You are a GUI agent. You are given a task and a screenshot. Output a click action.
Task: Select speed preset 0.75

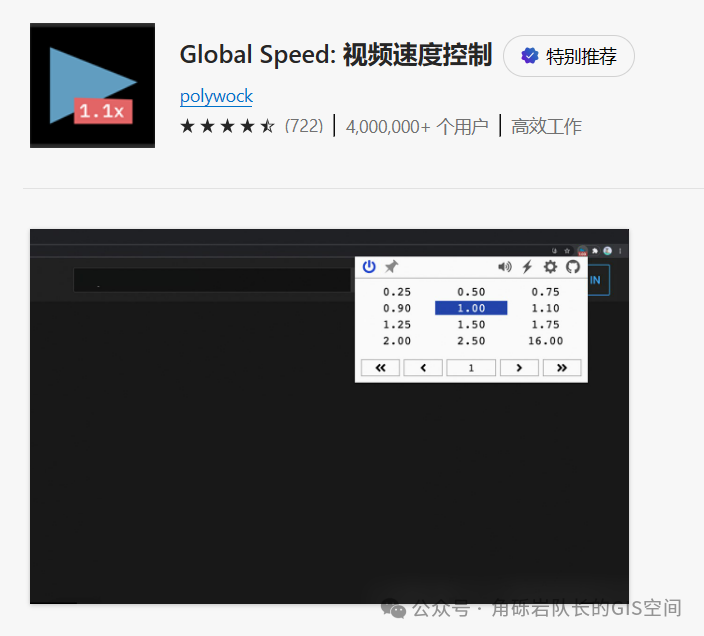click(545, 292)
